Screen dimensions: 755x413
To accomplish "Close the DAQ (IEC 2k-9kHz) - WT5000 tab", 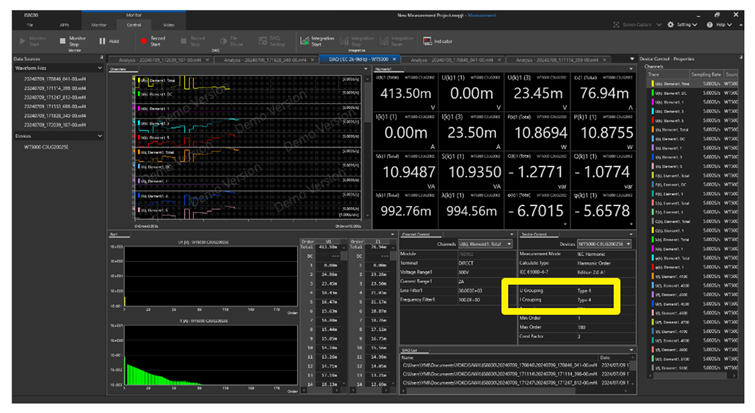I will point(394,59).
